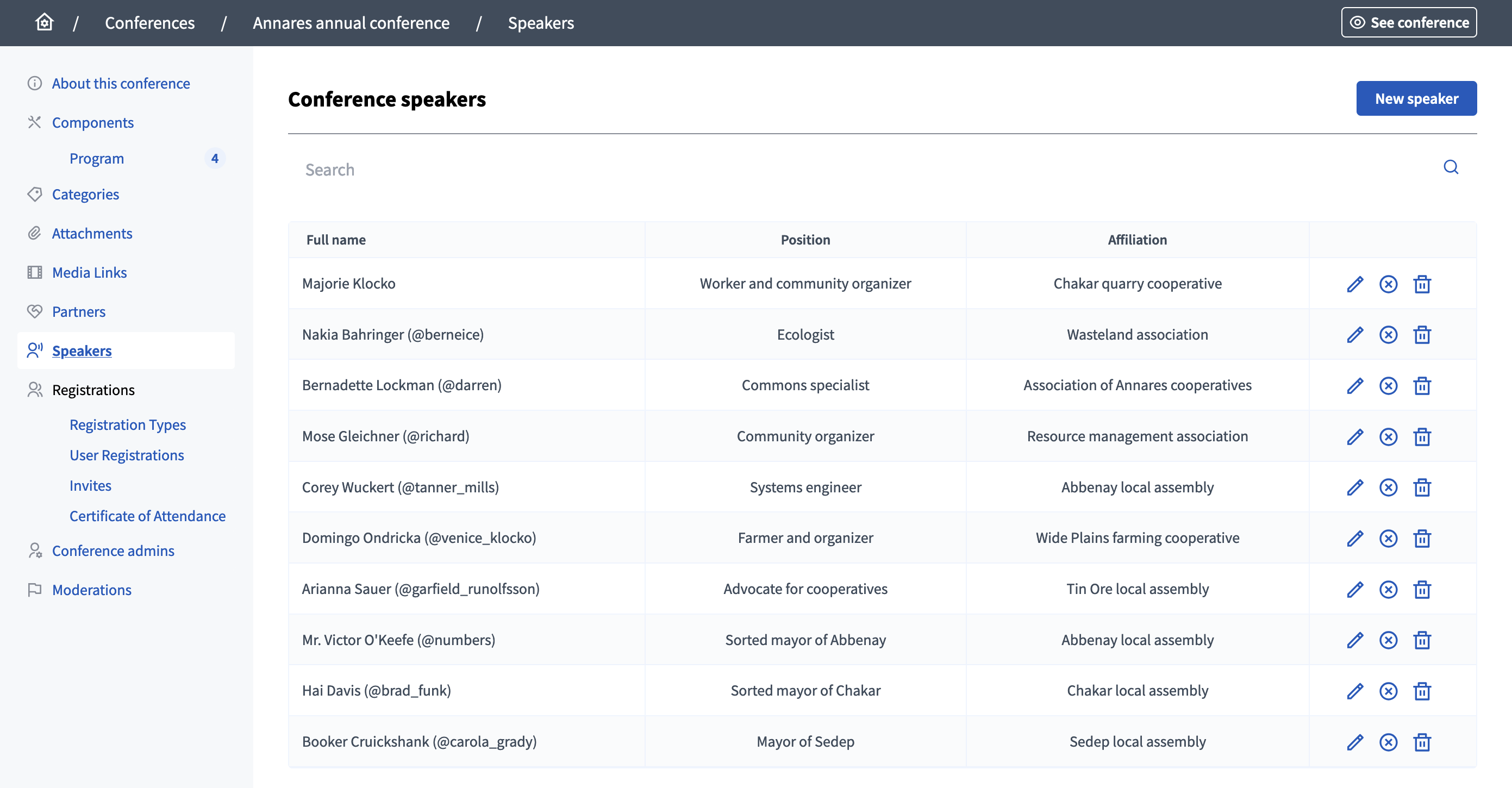Click the See conference button
Viewport: 1512px width, 788px height.
pos(1409,22)
